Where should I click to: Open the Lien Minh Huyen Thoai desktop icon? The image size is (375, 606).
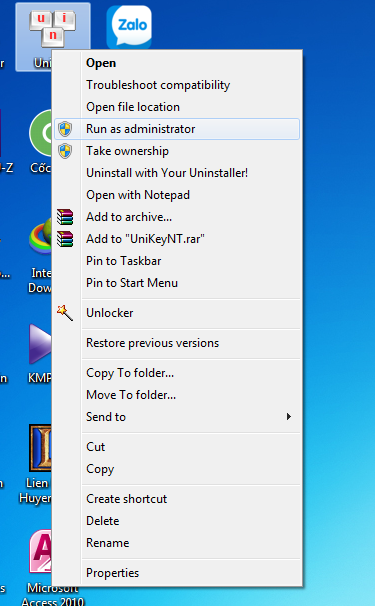(40, 448)
